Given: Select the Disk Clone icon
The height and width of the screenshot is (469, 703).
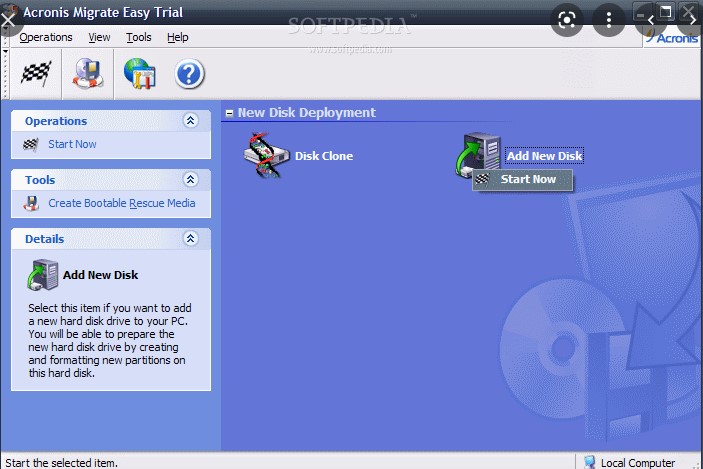Looking at the screenshot, I should (266, 156).
